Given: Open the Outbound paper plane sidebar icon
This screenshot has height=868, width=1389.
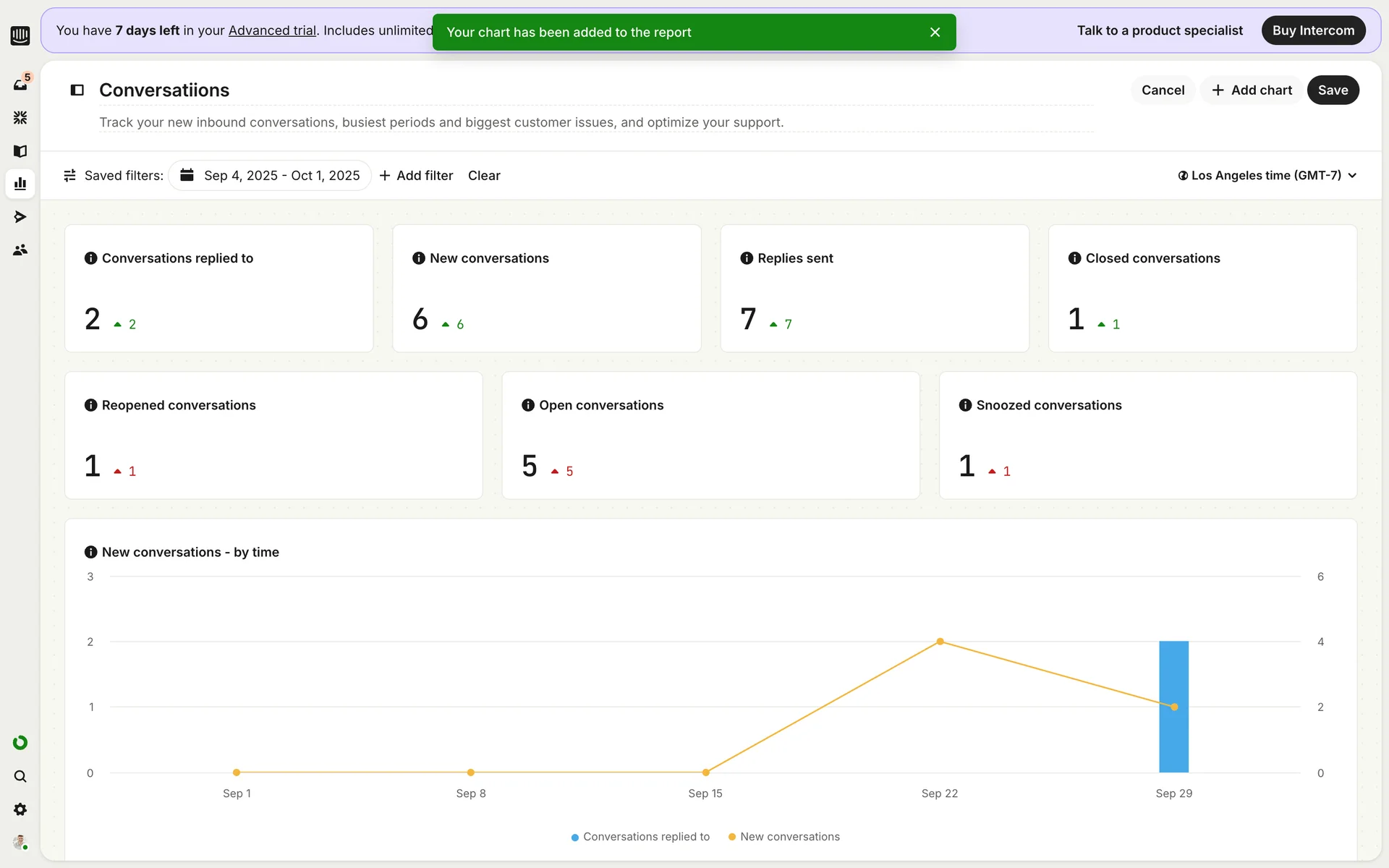Looking at the screenshot, I should pyautogui.click(x=20, y=217).
